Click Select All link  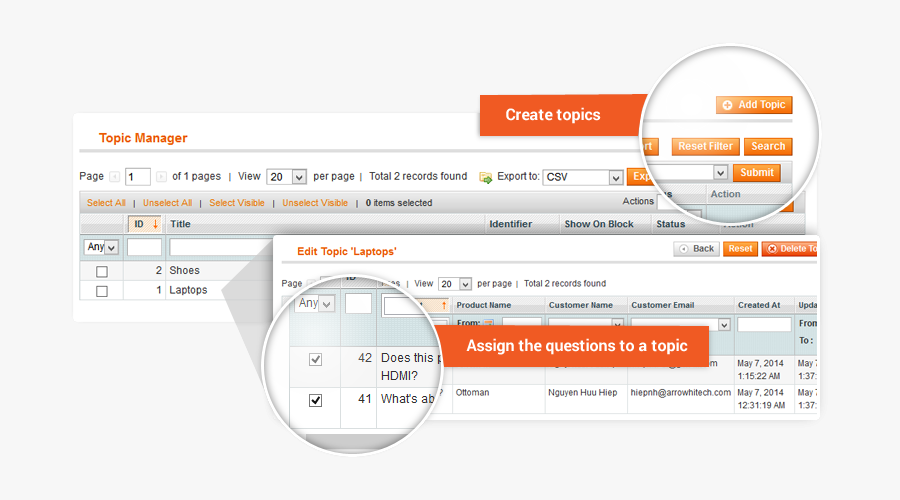click(x=106, y=203)
